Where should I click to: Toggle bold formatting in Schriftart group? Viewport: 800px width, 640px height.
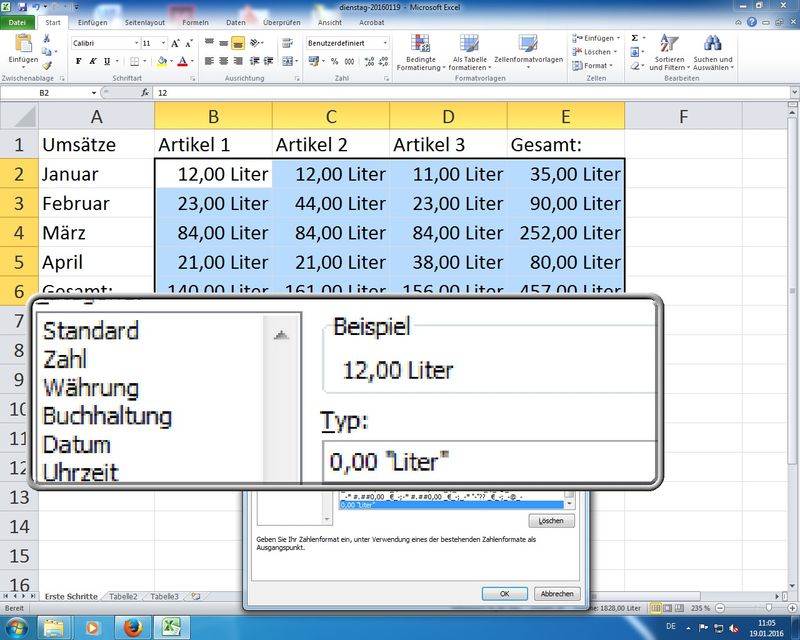click(x=79, y=61)
